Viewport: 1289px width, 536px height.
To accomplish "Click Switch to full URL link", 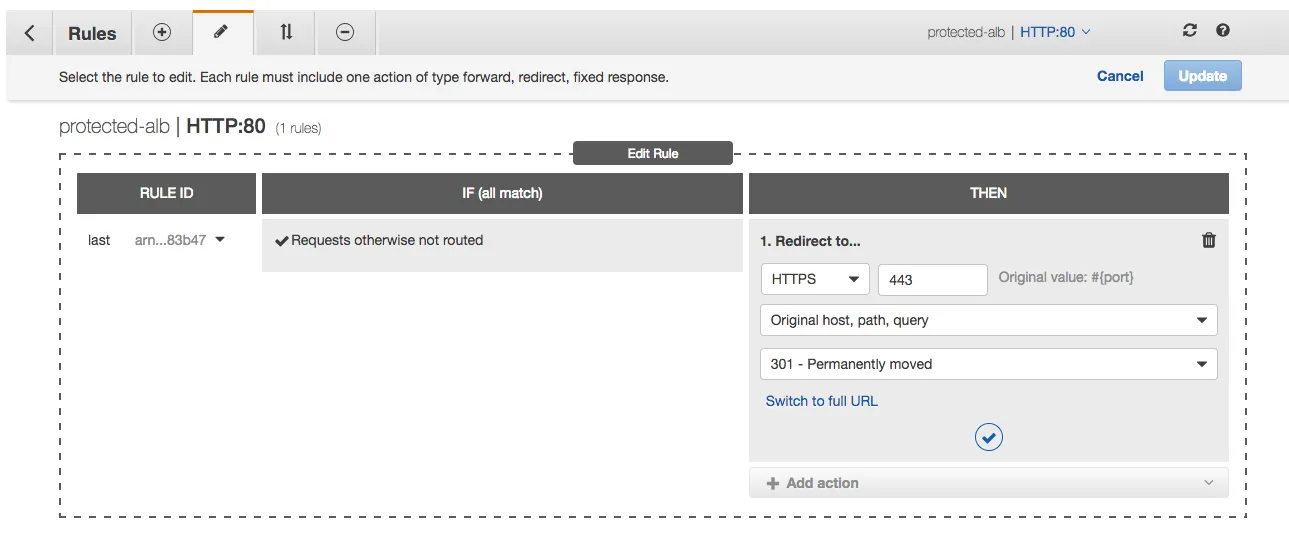I will (822, 401).
